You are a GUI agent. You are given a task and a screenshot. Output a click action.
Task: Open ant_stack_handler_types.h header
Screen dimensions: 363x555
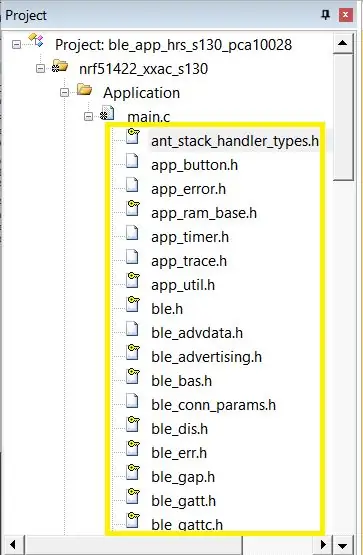pyautogui.click(x=235, y=141)
